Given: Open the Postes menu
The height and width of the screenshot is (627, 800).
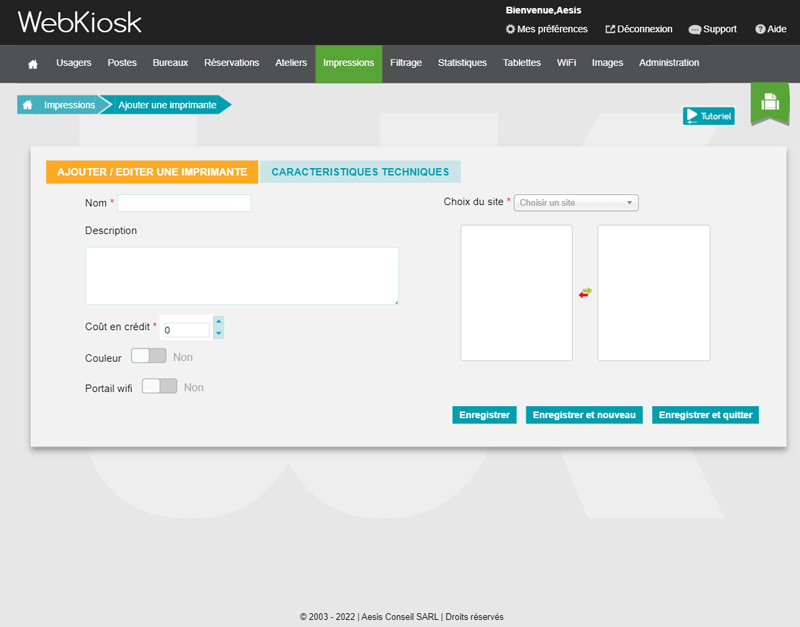Looking at the screenshot, I should (122, 63).
